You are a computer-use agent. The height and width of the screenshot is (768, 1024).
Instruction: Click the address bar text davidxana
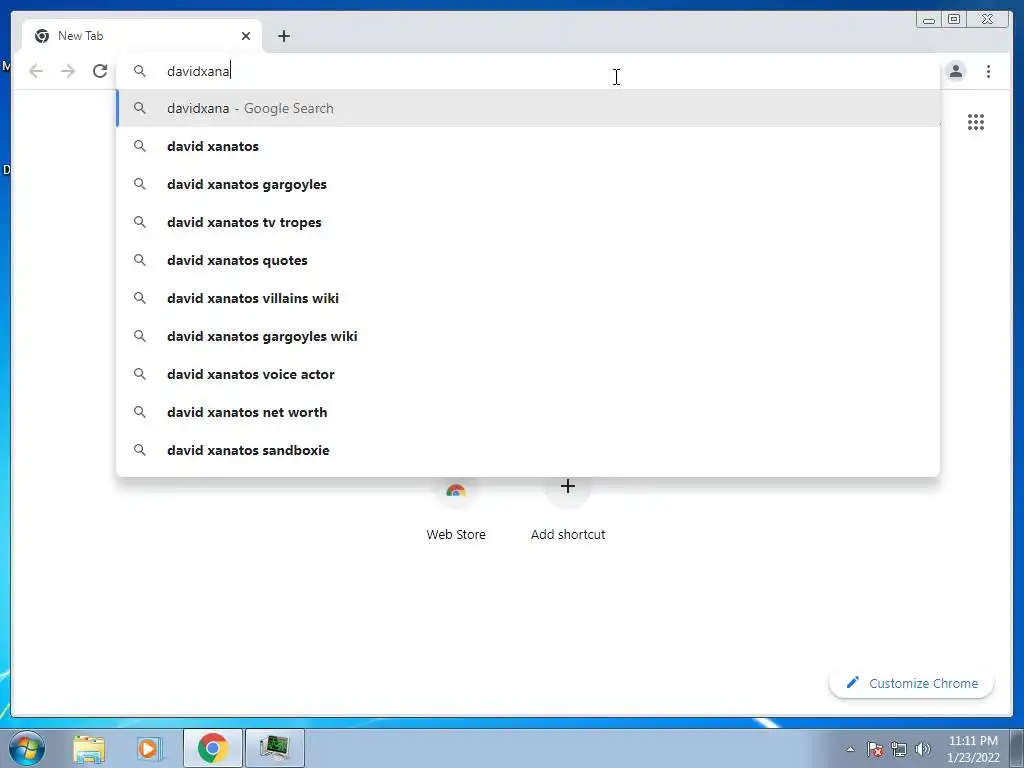[198, 71]
